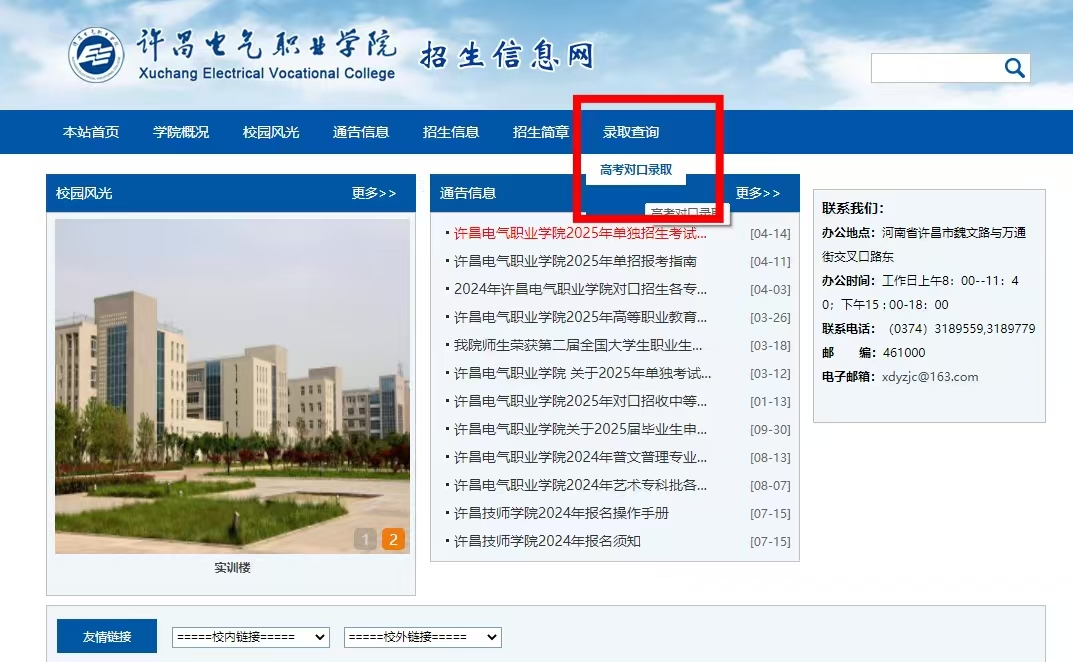This screenshot has width=1073, height=662.
Task: Click the campus 实训楼 photo
Action: click(x=232, y=386)
